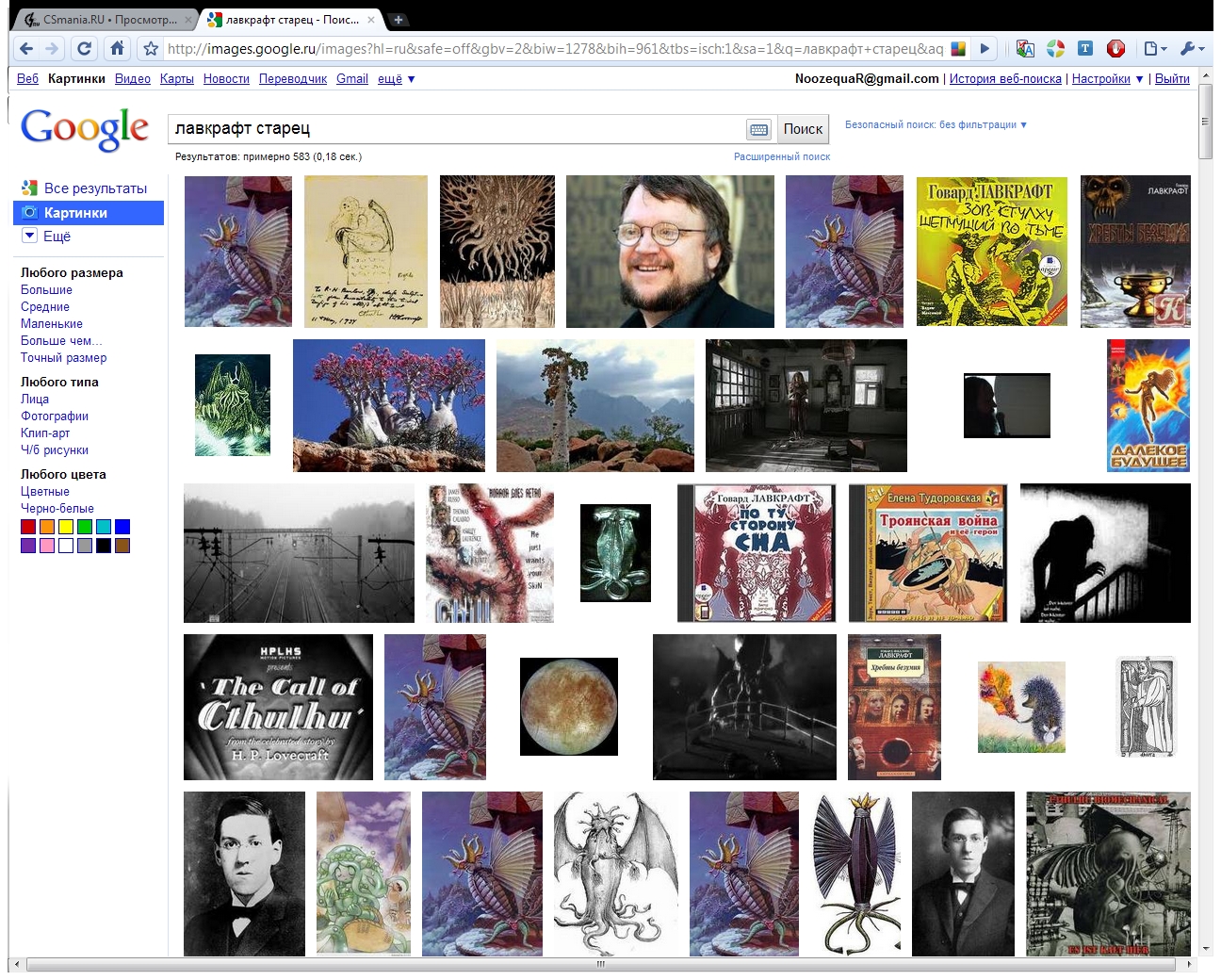Open a new tab with the plus button
The image size is (1221, 980).
399,20
